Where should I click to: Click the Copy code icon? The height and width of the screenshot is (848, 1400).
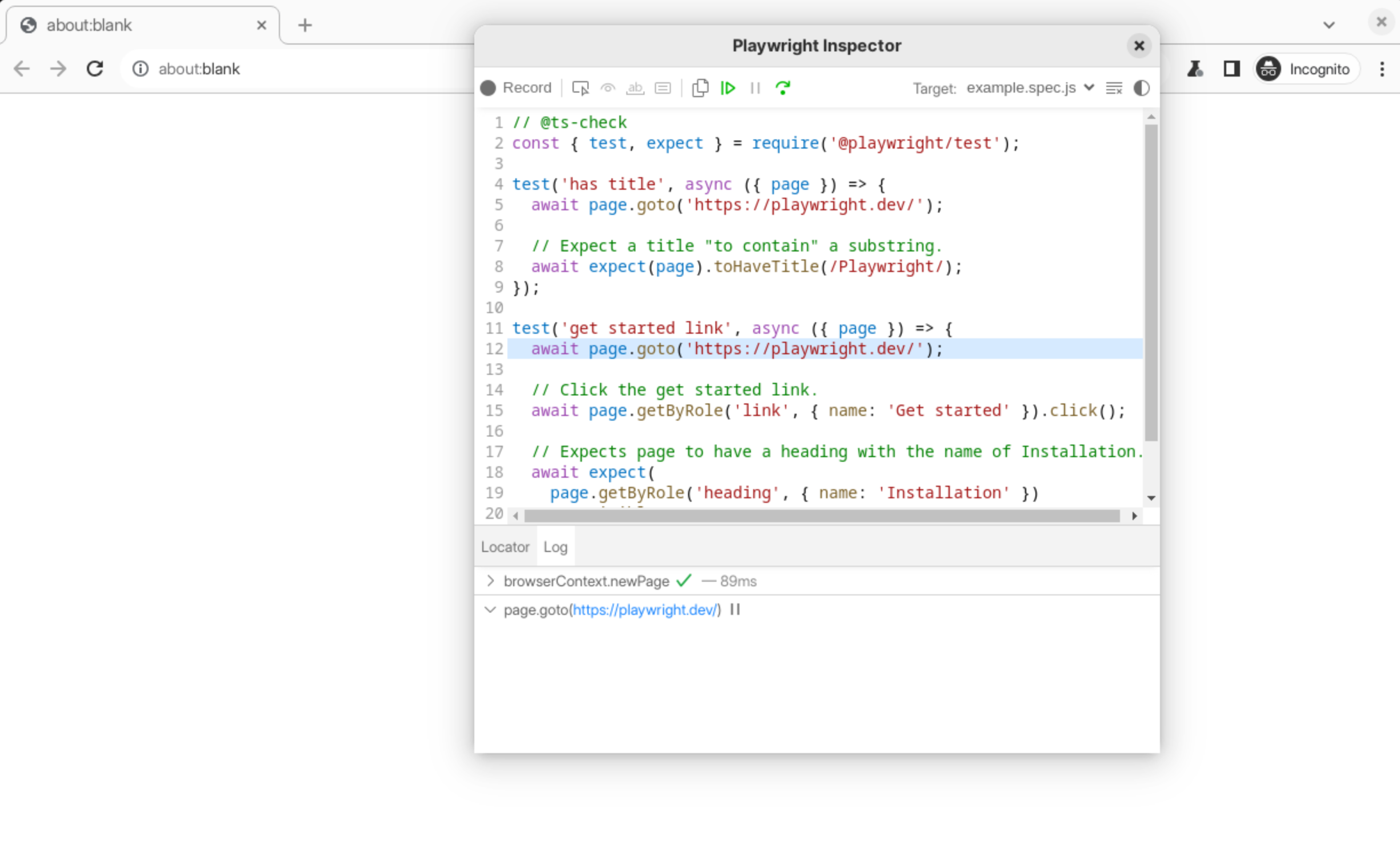point(700,88)
